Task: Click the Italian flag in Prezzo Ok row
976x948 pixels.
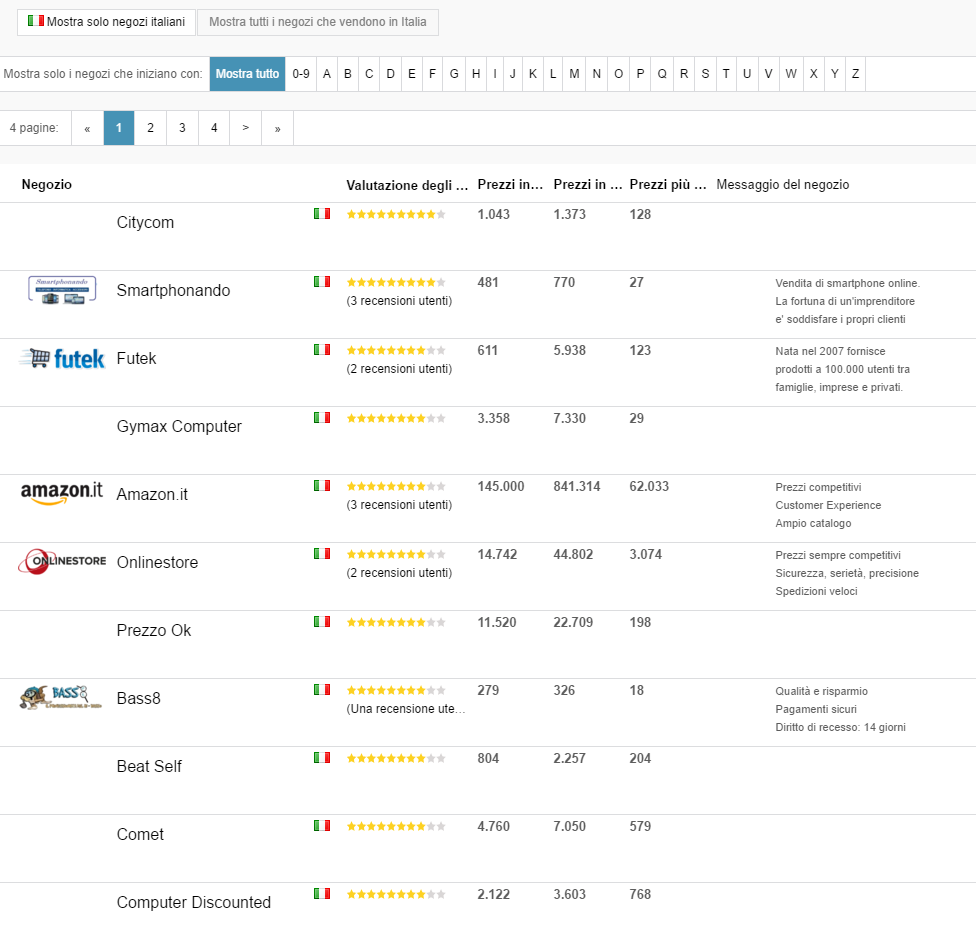Action: [322, 622]
